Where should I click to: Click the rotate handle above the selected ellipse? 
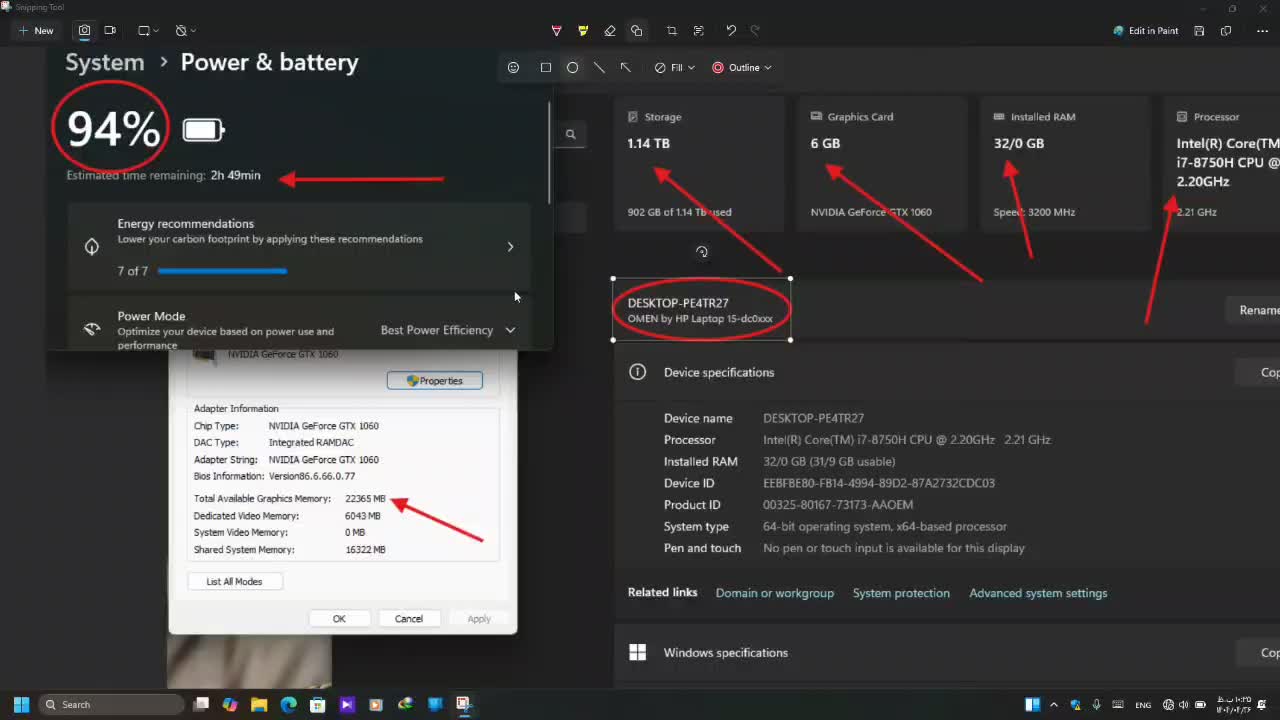pos(702,252)
